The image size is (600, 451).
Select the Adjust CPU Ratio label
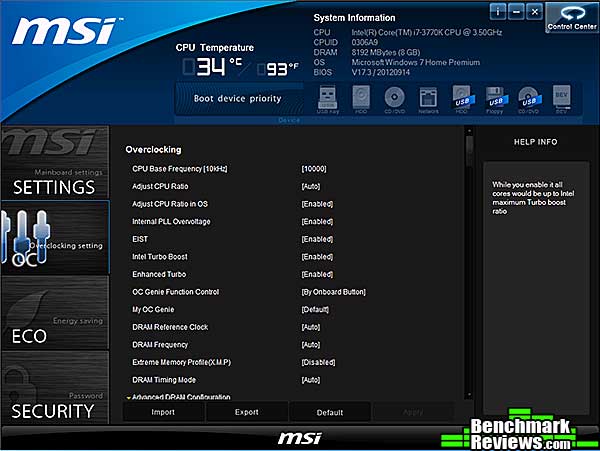[x=160, y=186]
